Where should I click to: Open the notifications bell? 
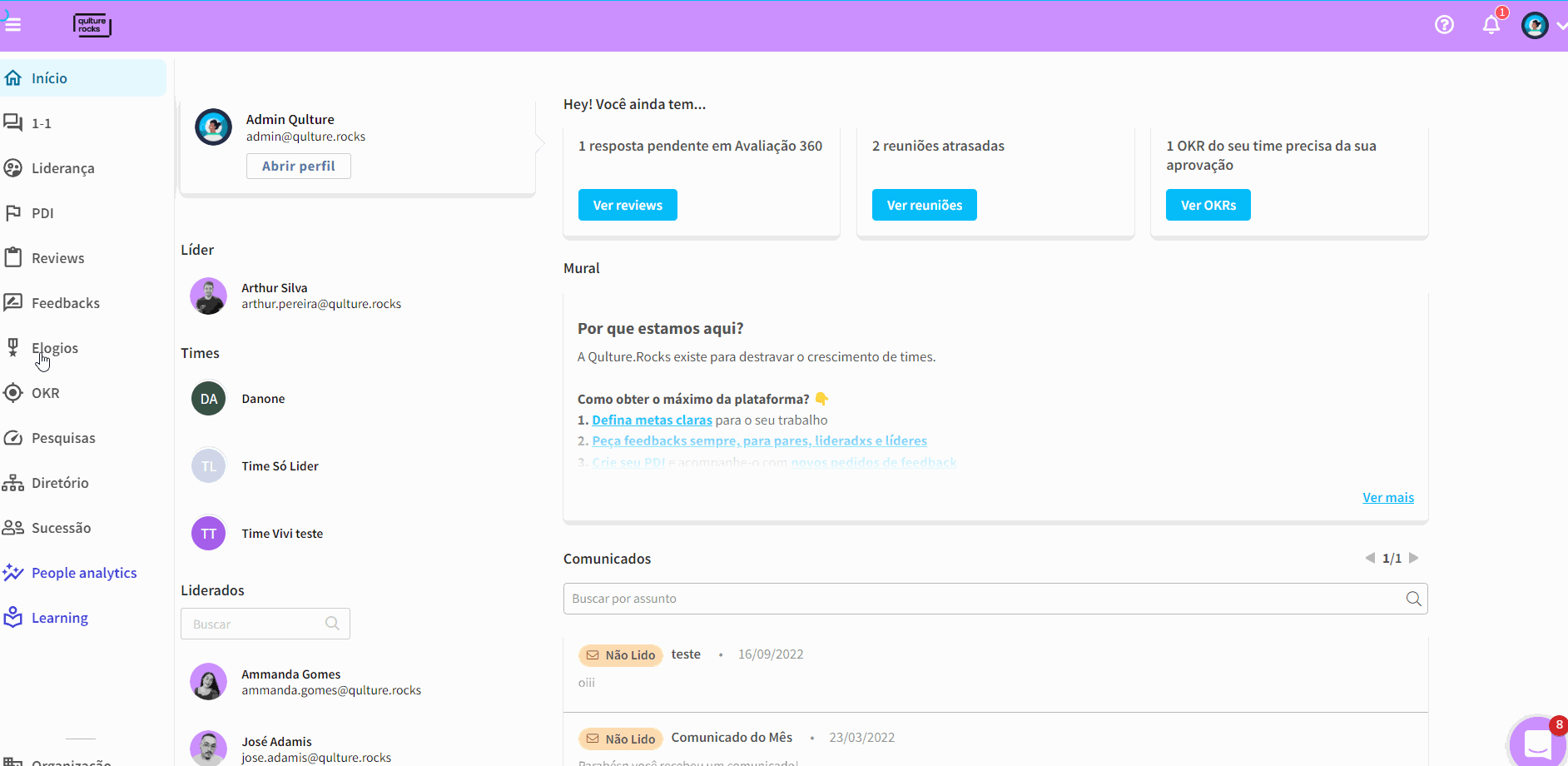click(1491, 25)
